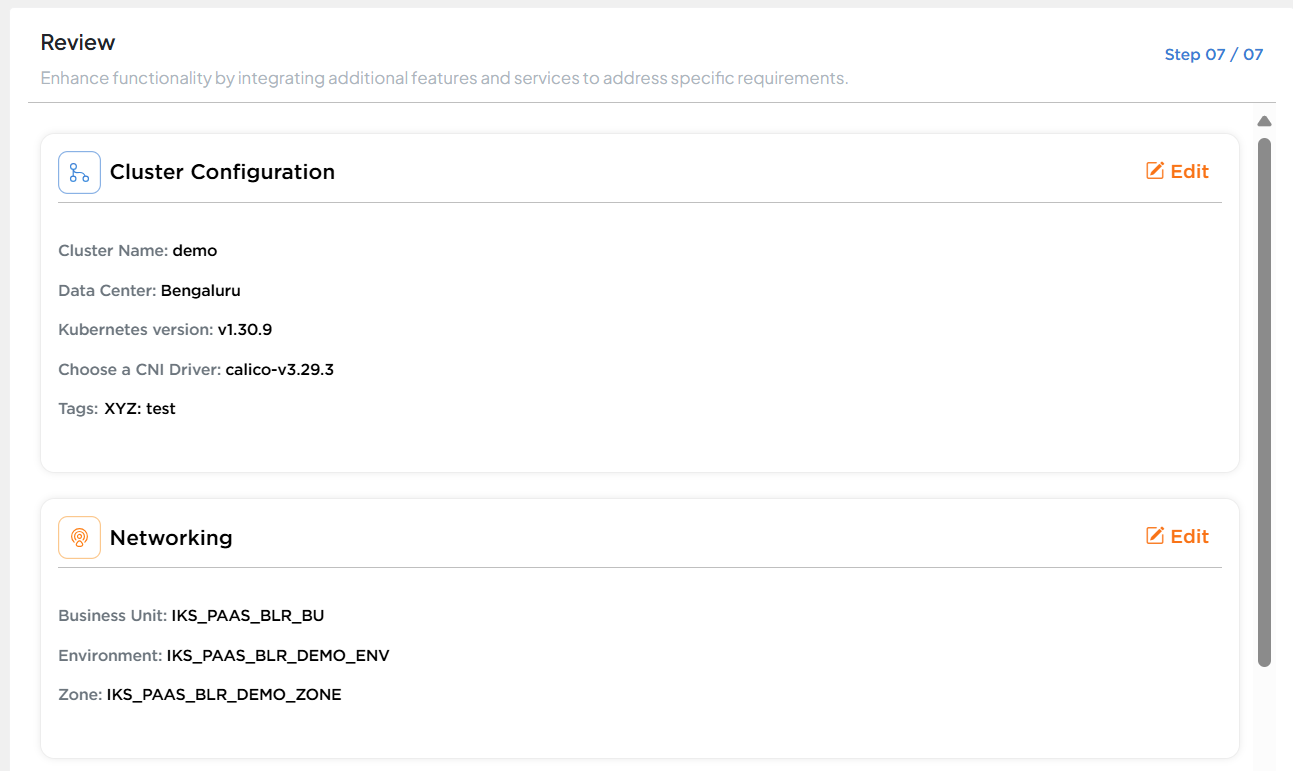Click the Environment label

click(110, 655)
